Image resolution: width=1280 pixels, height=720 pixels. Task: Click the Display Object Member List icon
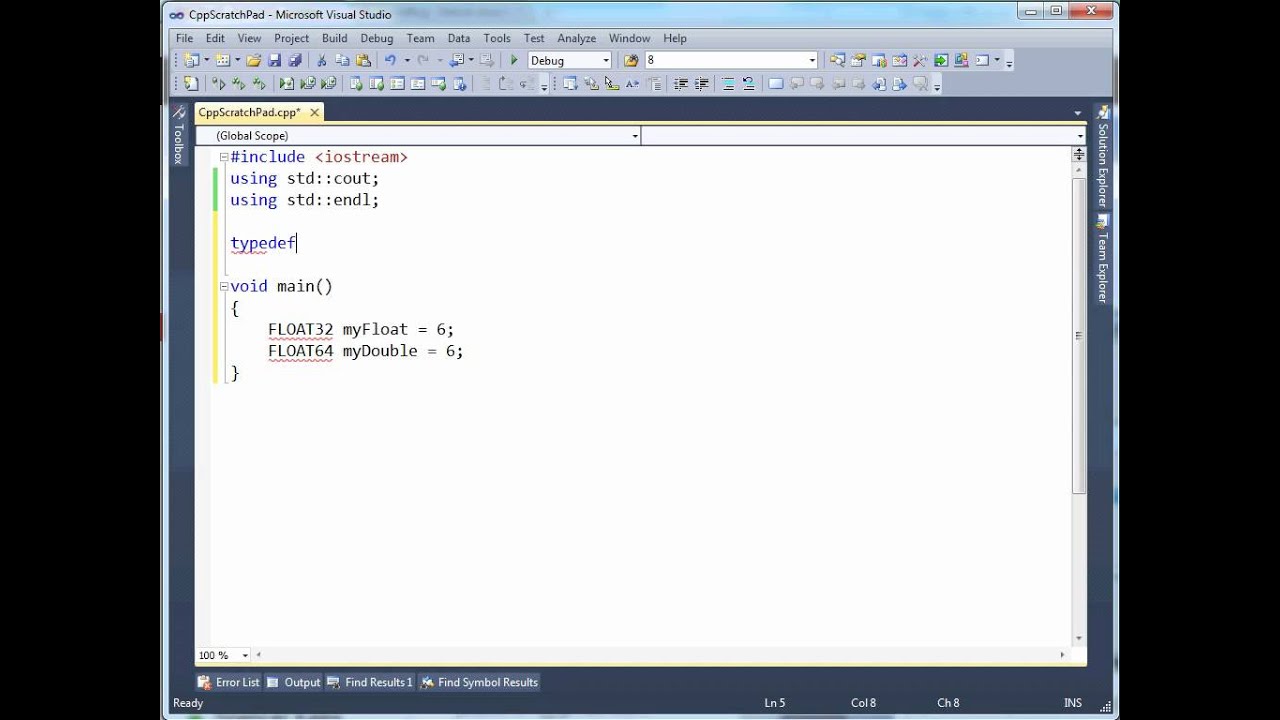[572, 84]
